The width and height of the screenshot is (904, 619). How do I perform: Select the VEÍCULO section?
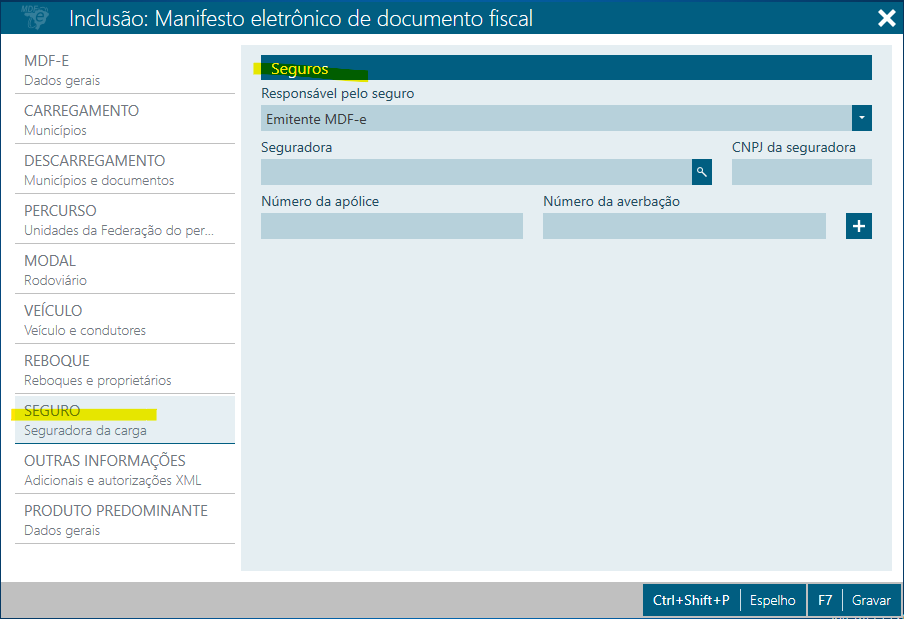tap(125, 320)
